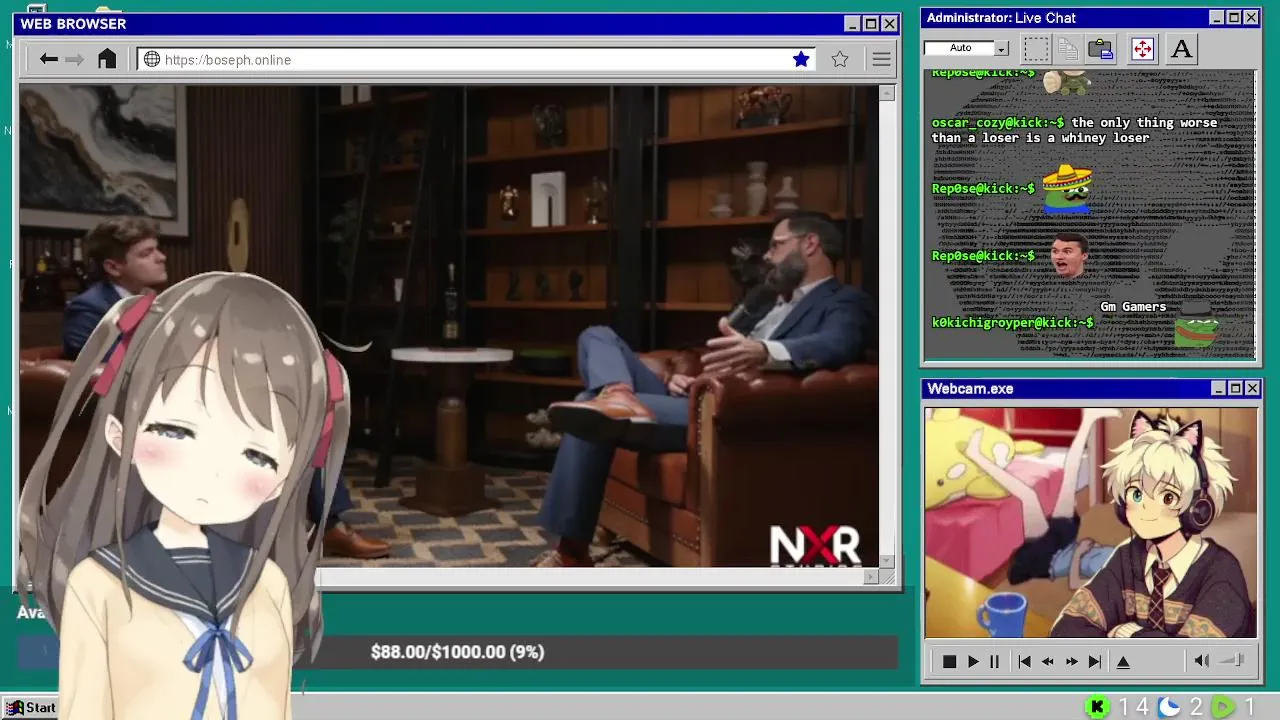1280x720 pixels.
Task: Open the browser home page
Action: click(x=107, y=59)
